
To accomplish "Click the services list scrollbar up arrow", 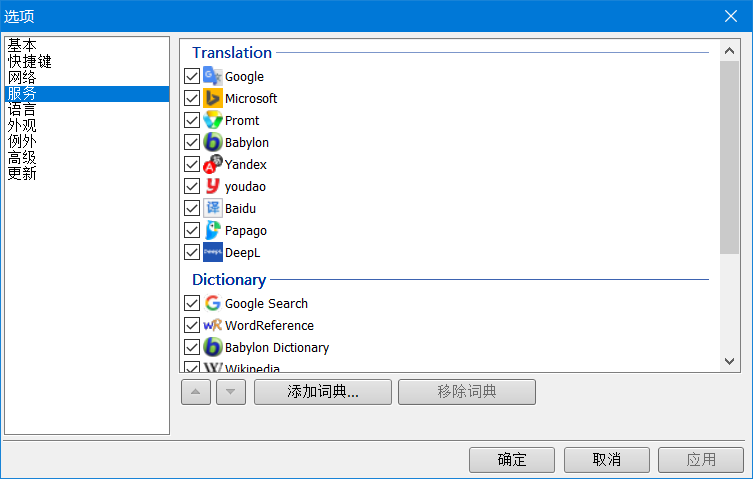I will [729, 50].
